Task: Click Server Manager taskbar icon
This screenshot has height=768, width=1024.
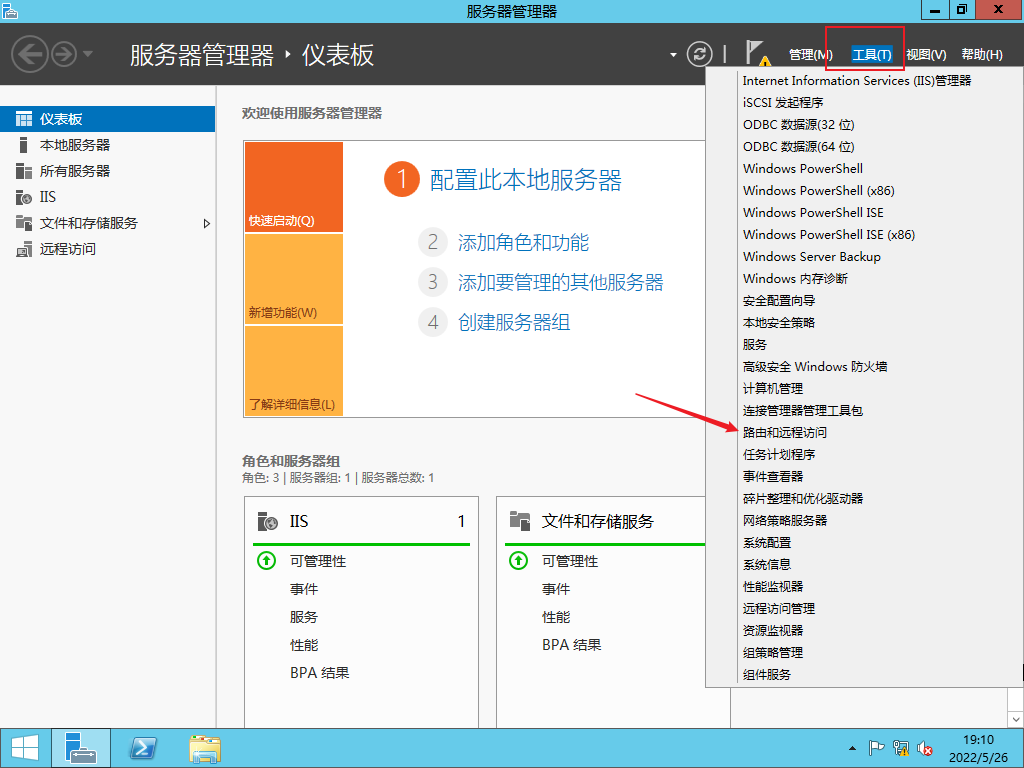Action: tap(81, 748)
